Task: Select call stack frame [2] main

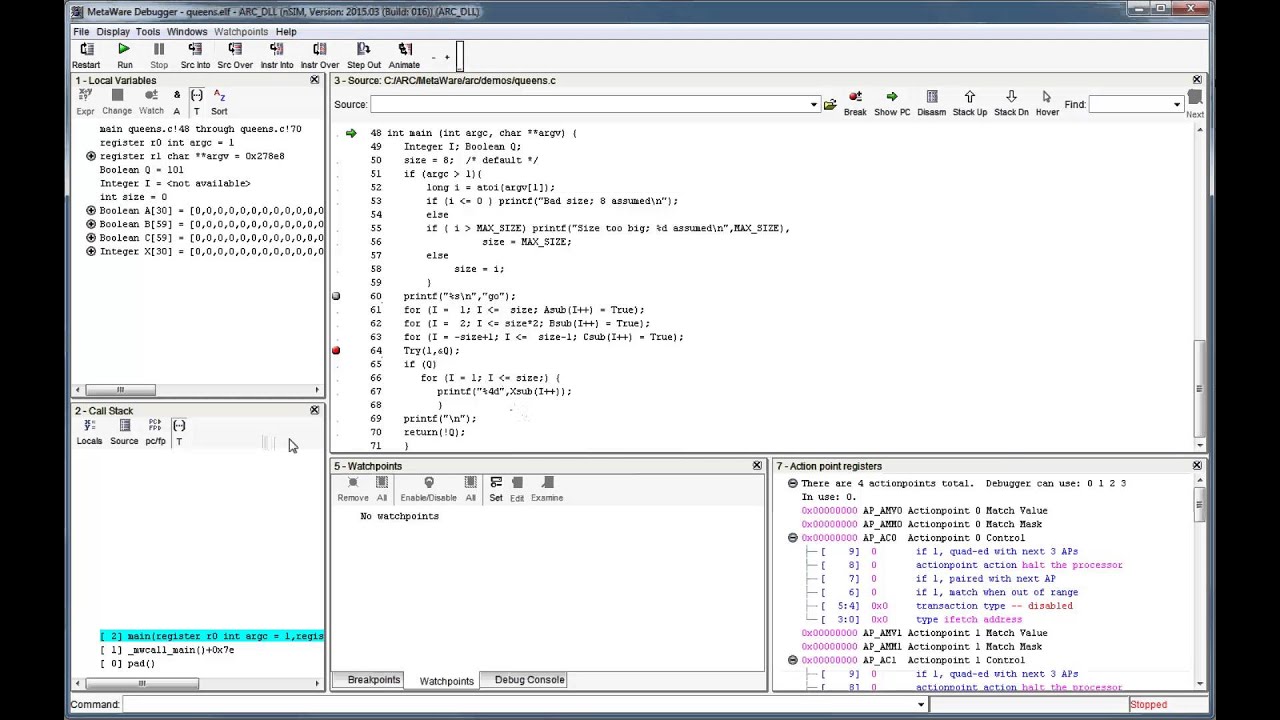Action: (212, 636)
